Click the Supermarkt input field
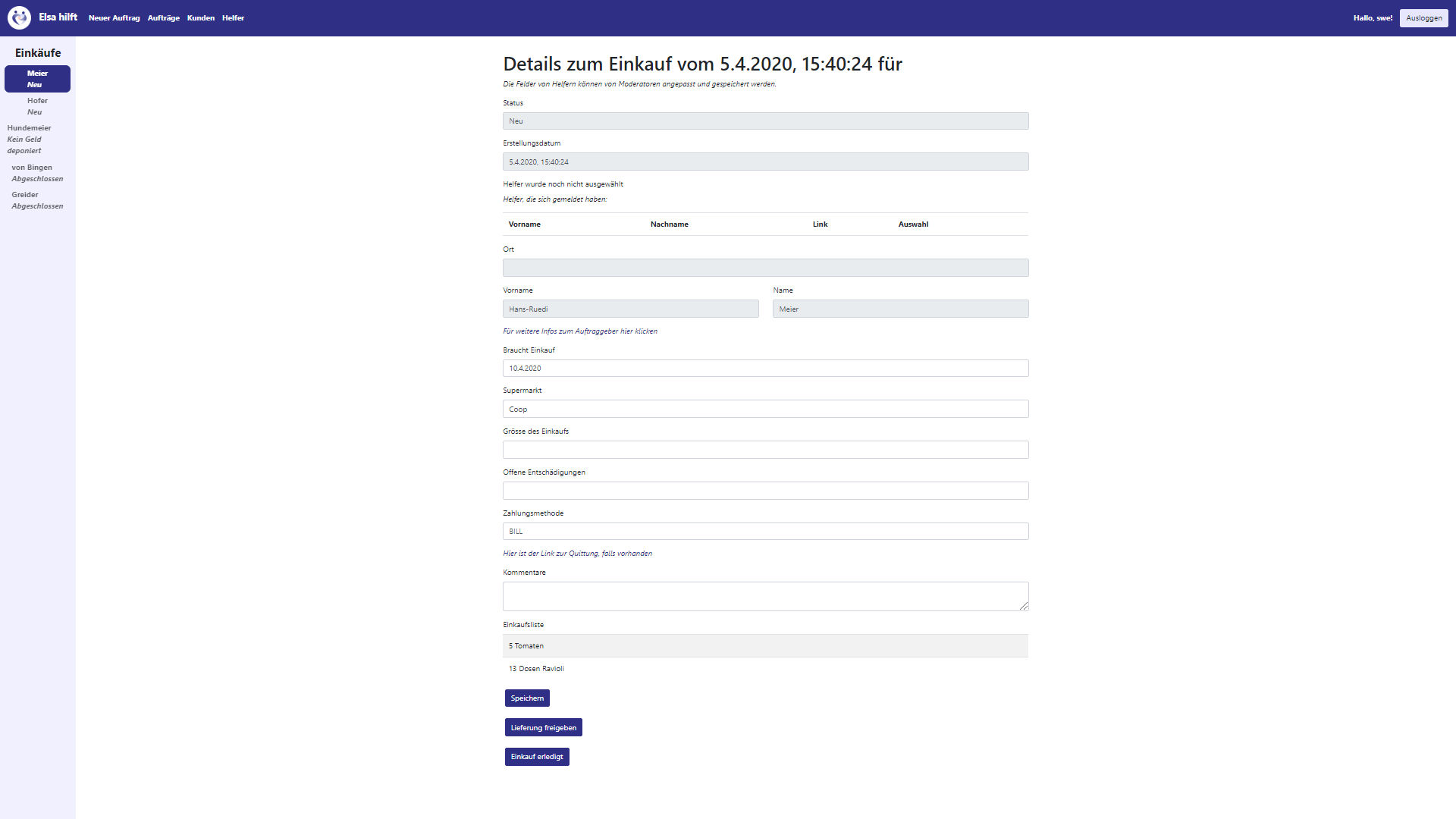The width and height of the screenshot is (1456, 819). [x=765, y=409]
